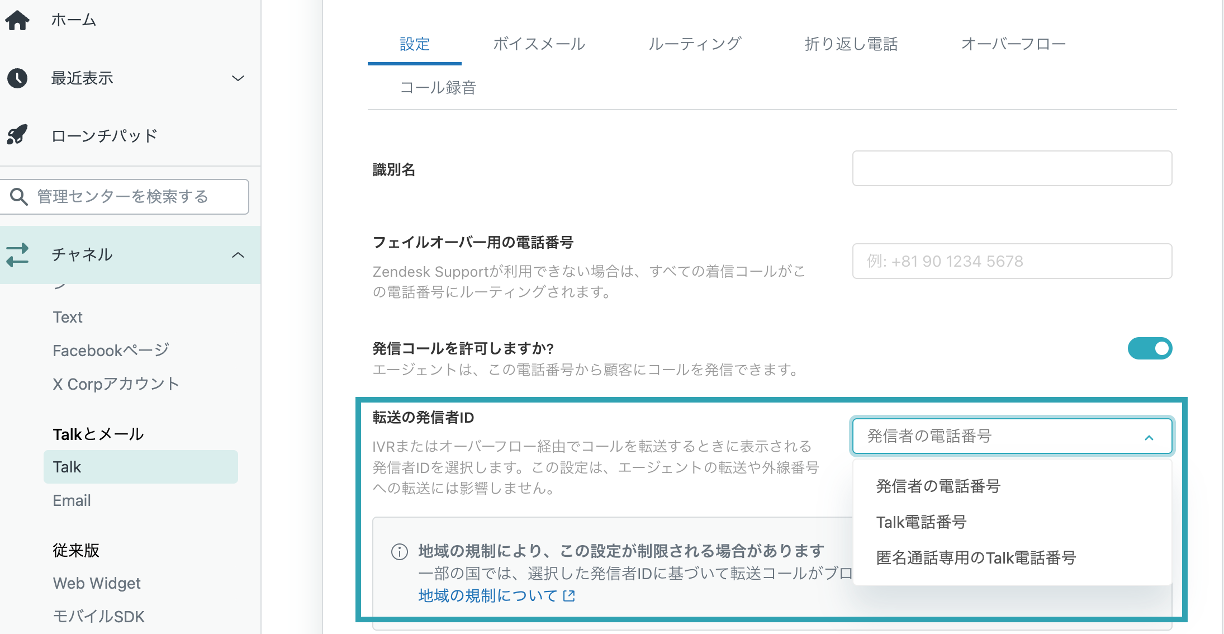Click external link icon beside 地域の規制について
Viewport: 1224px width, 634px height.
coord(569,596)
